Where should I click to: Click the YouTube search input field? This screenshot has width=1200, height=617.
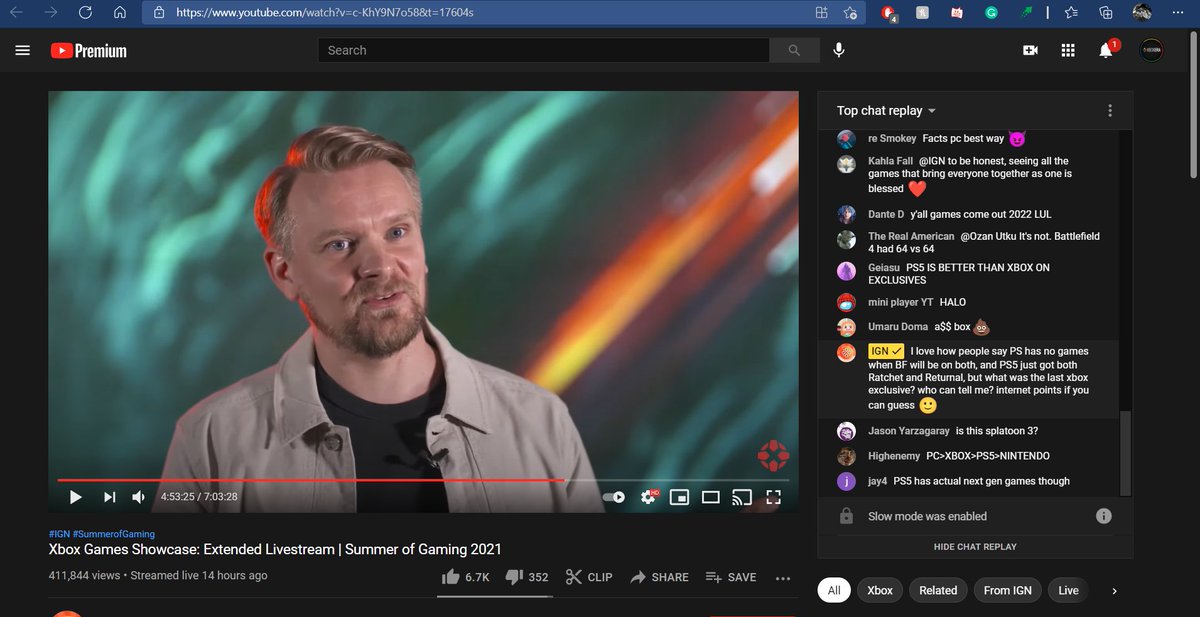(x=544, y=50)
